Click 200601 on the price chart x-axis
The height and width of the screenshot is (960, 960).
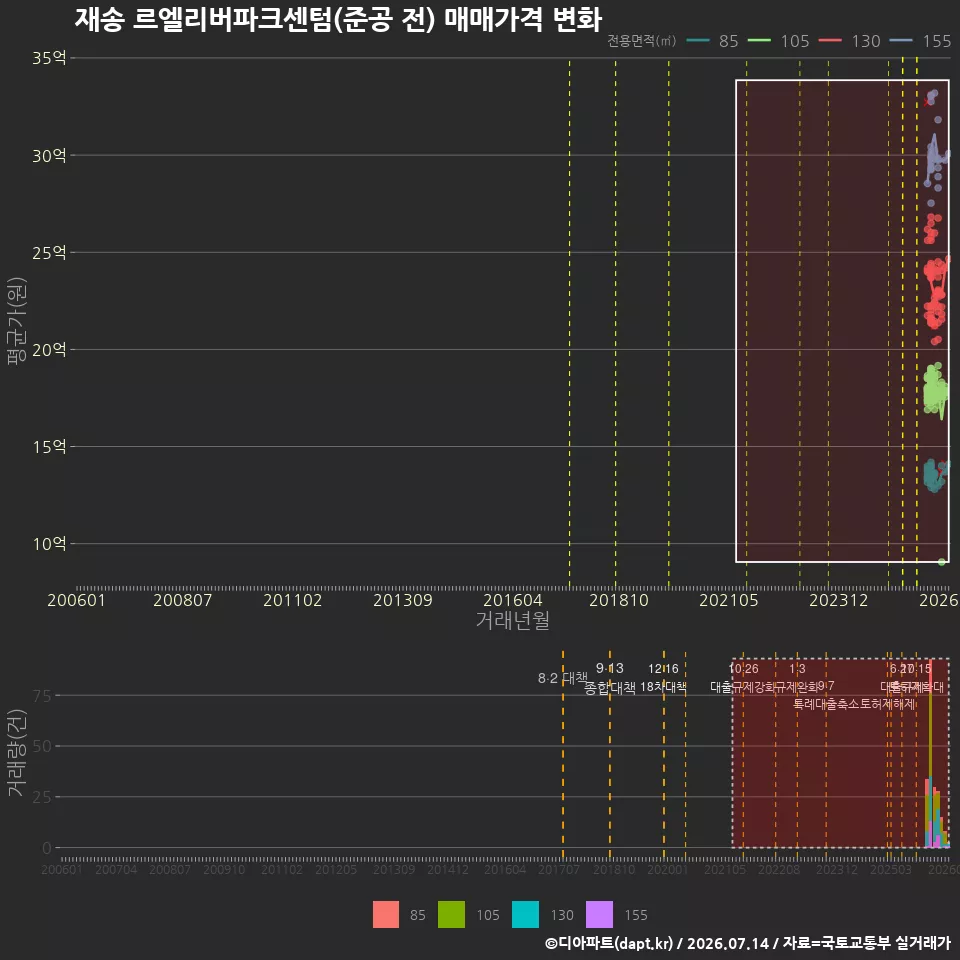pyautogui.click(x=77, y=600)
